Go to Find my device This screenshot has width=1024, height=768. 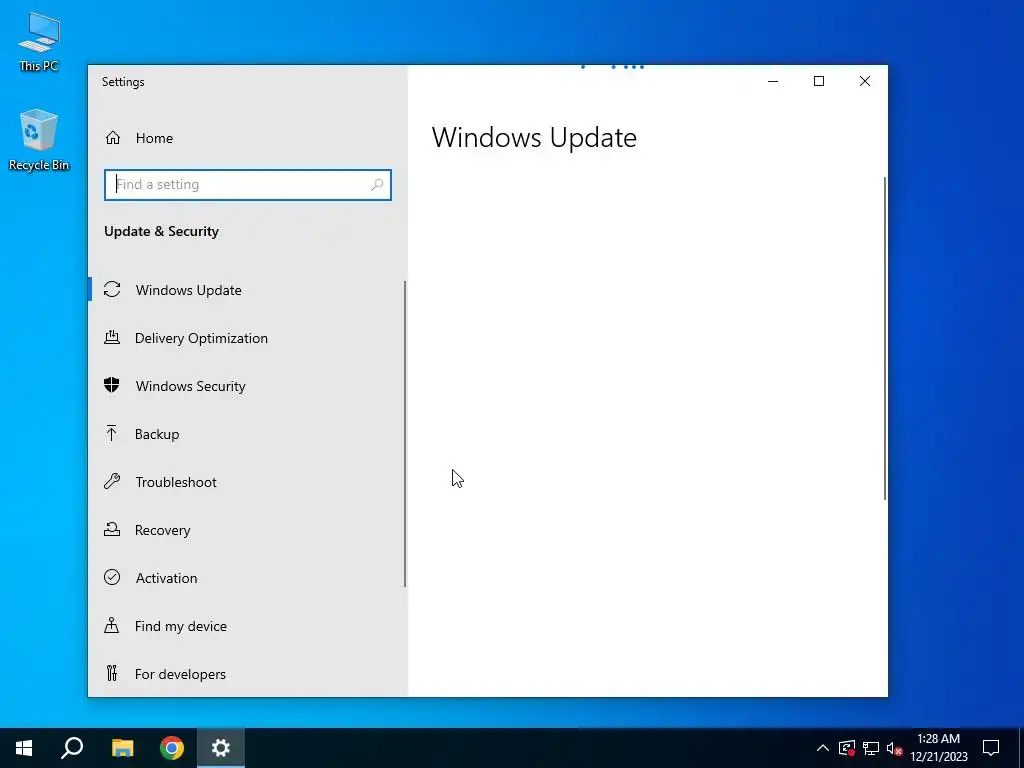click(247, 626)
